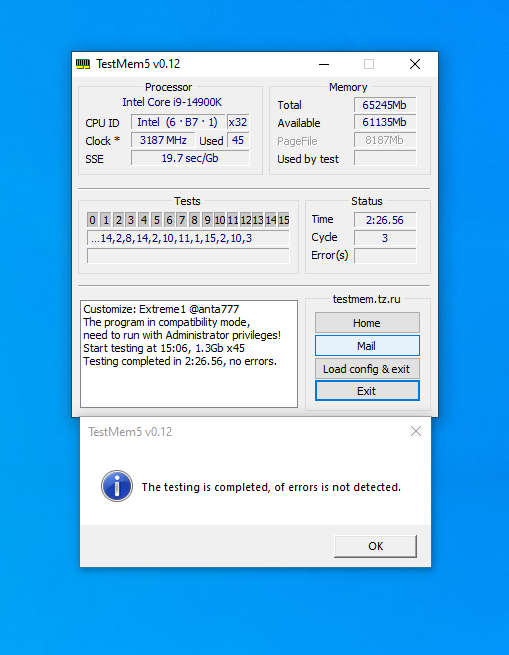Viewport: 509px width, 655px height.
Task: Click the Mail button
Action: 367,346
